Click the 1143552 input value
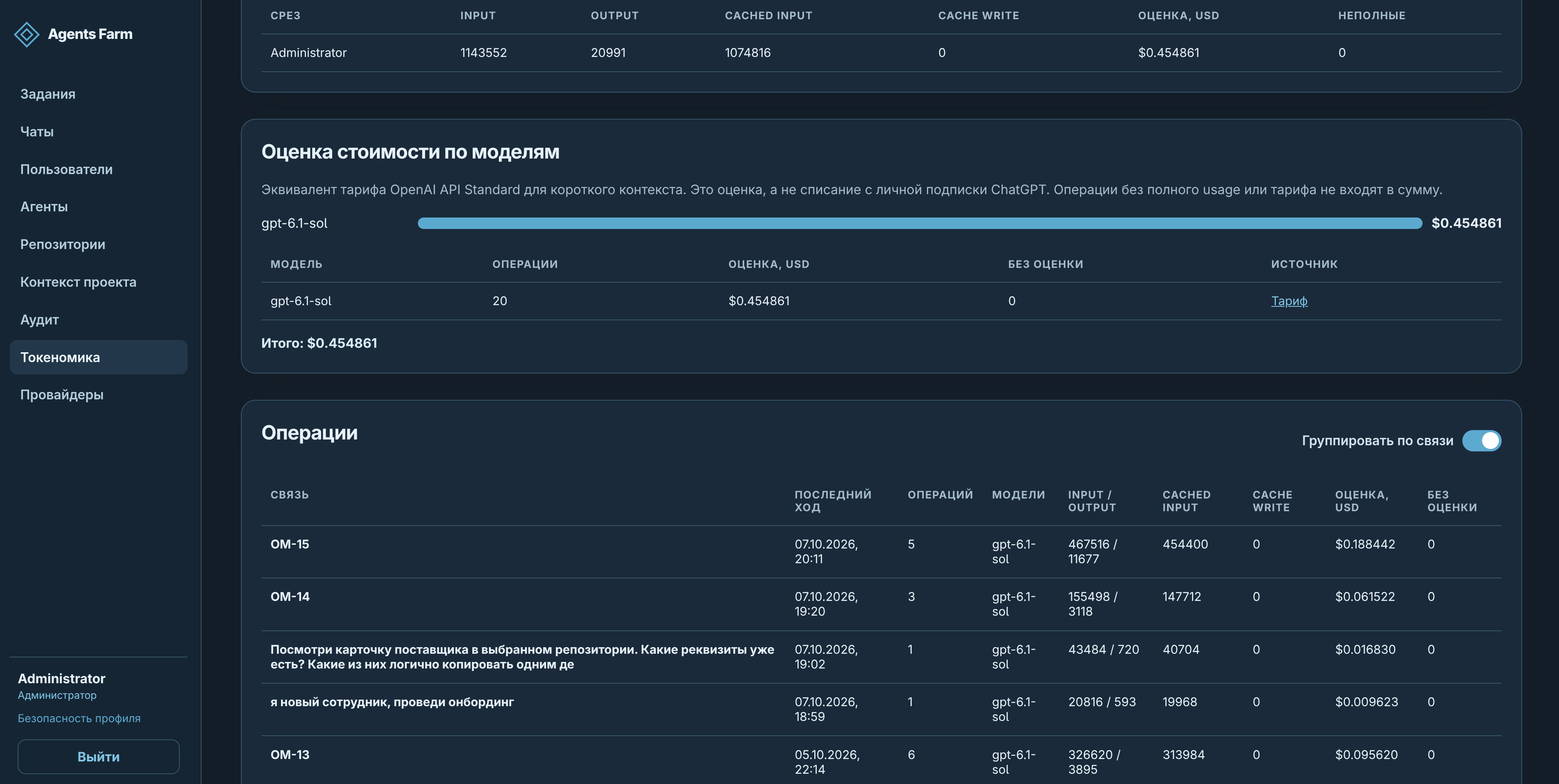Viewport: 1559px width, 784px height. coord(484,53)
